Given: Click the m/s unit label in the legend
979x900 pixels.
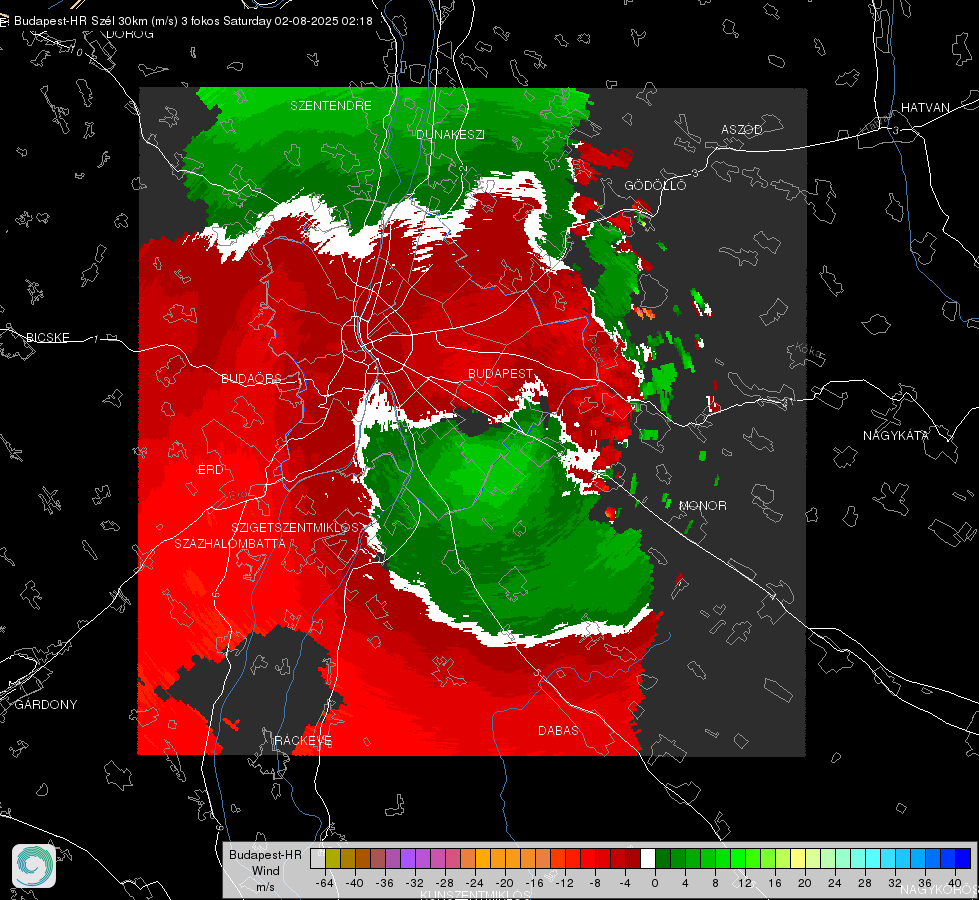Looking at the screenshot, I should [265, 886].
